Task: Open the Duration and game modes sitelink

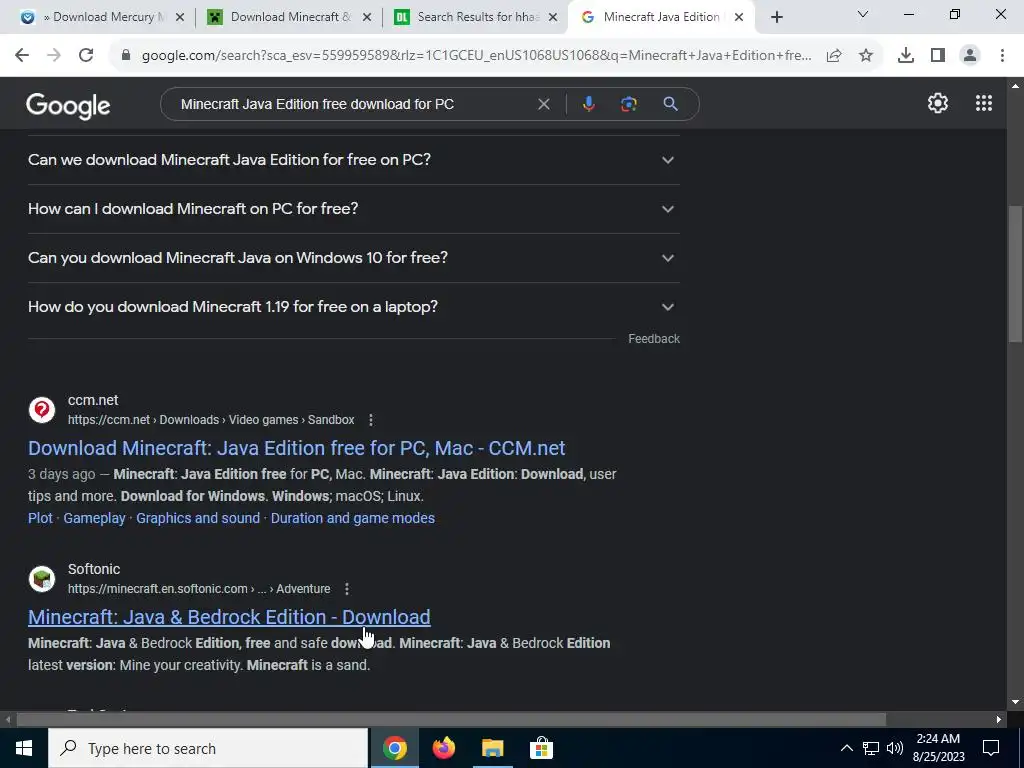Action: click(x=353, y=518)
